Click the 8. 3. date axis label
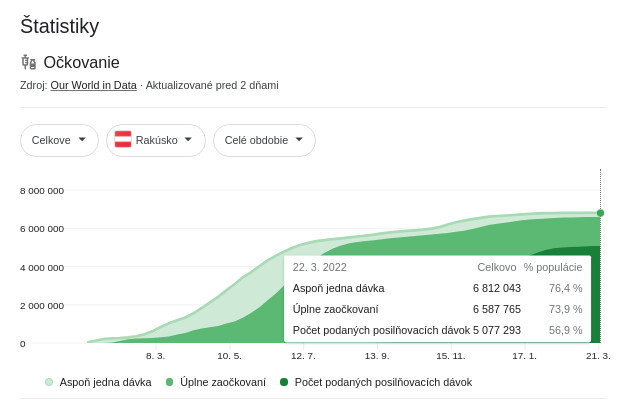643x404 pixels. tap(155, 355)
